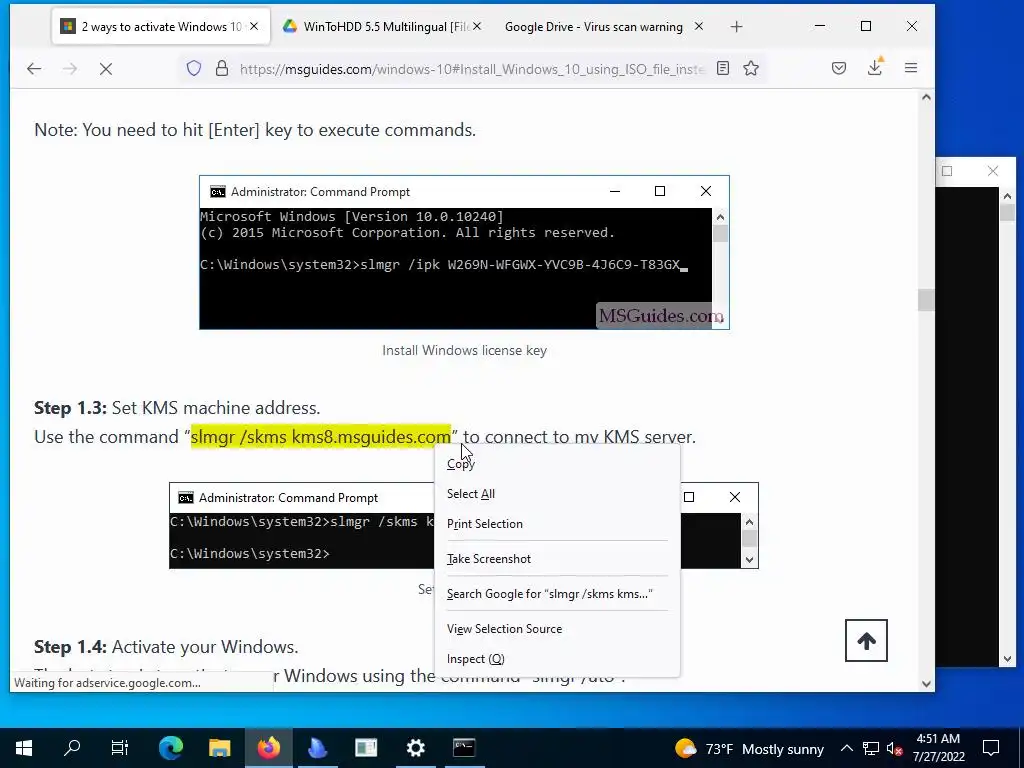Click the msguides.com address bar
Screen dimensions: 1024x768
[472, 69]
